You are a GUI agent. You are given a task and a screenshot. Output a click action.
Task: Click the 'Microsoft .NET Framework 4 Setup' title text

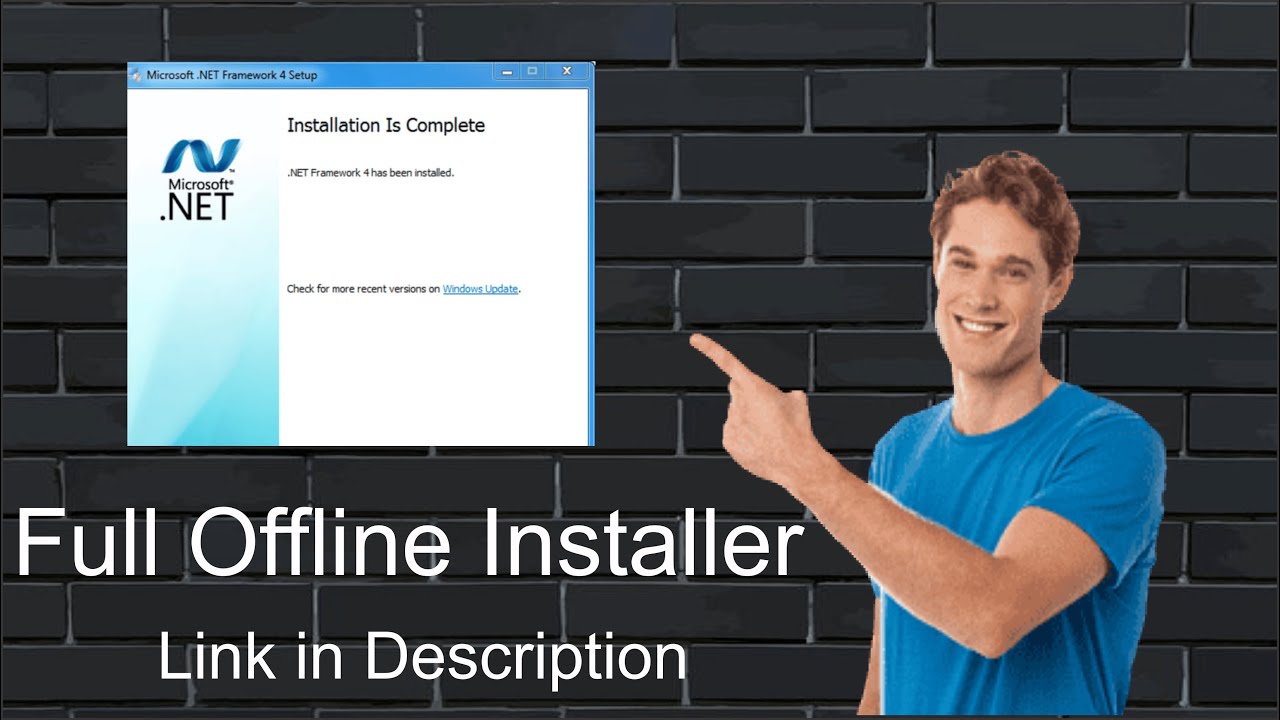(231, 75)
